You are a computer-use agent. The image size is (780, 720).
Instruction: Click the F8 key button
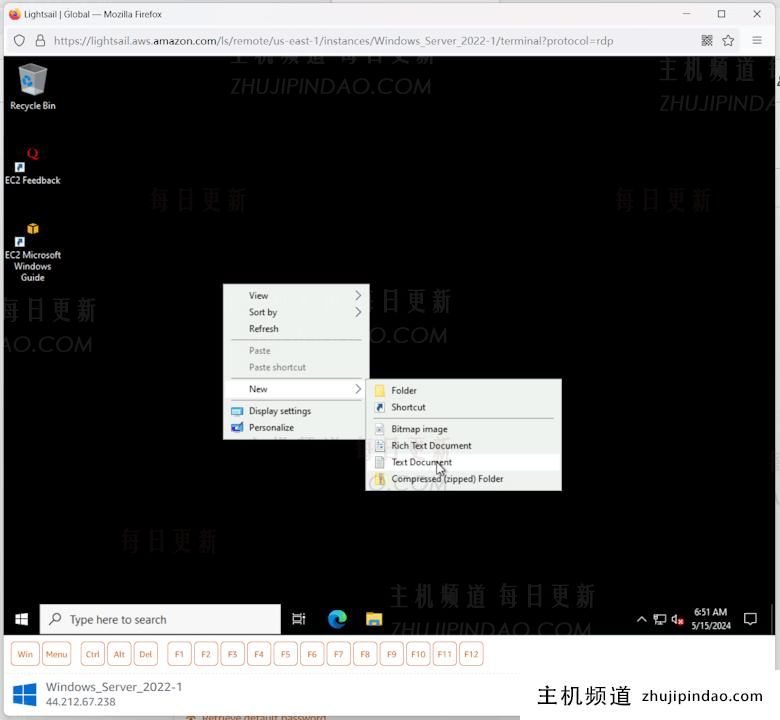tap(365, 654)
